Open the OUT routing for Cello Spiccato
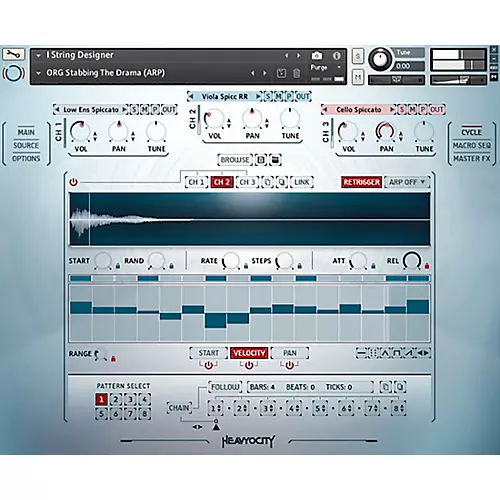500x500 pixels. tap(437, 110)
